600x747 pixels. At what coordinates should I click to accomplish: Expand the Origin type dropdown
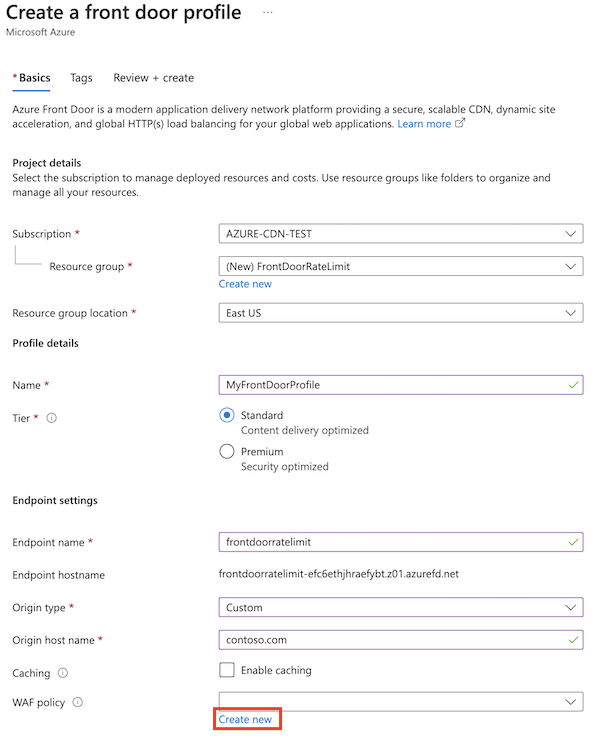[x=400, y=607]
